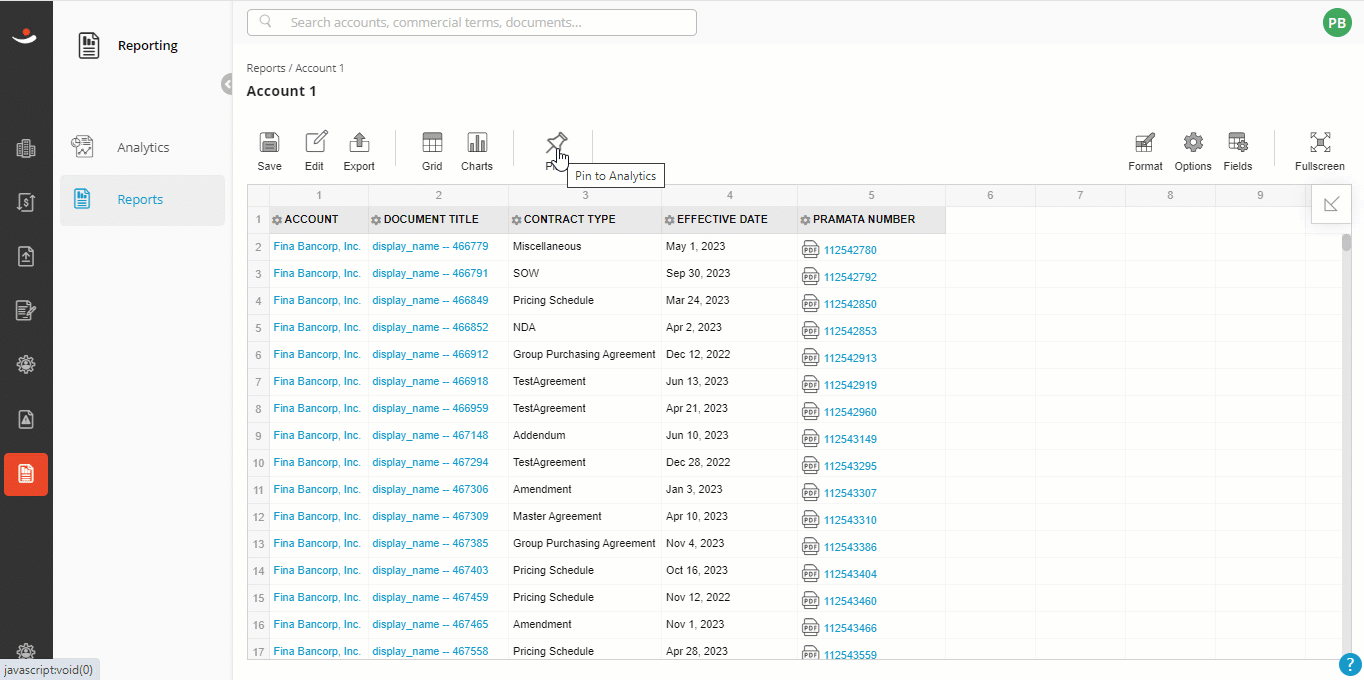Open the Fields panel
The image size is (1364, 680).
(1238, 142)
